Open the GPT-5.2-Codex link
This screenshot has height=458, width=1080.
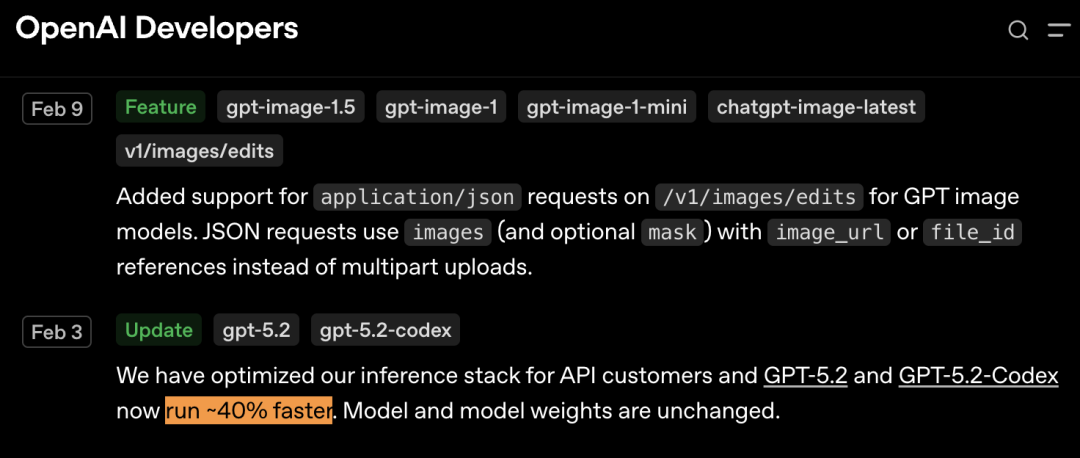[978, 376]
